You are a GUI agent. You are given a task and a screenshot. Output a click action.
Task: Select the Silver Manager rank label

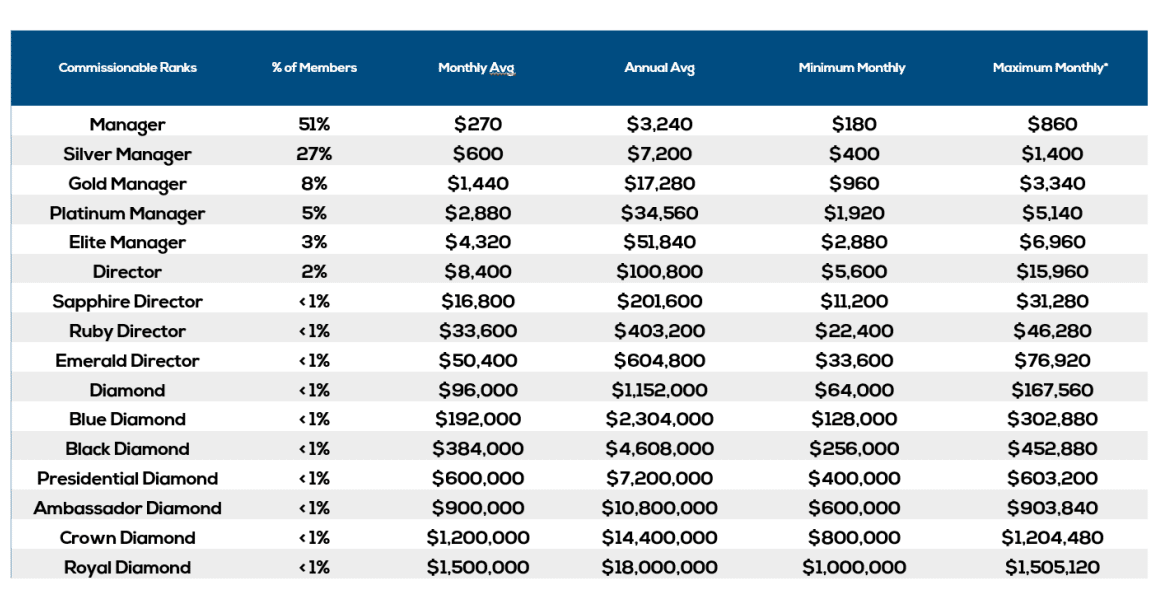(x=128, y=155)
